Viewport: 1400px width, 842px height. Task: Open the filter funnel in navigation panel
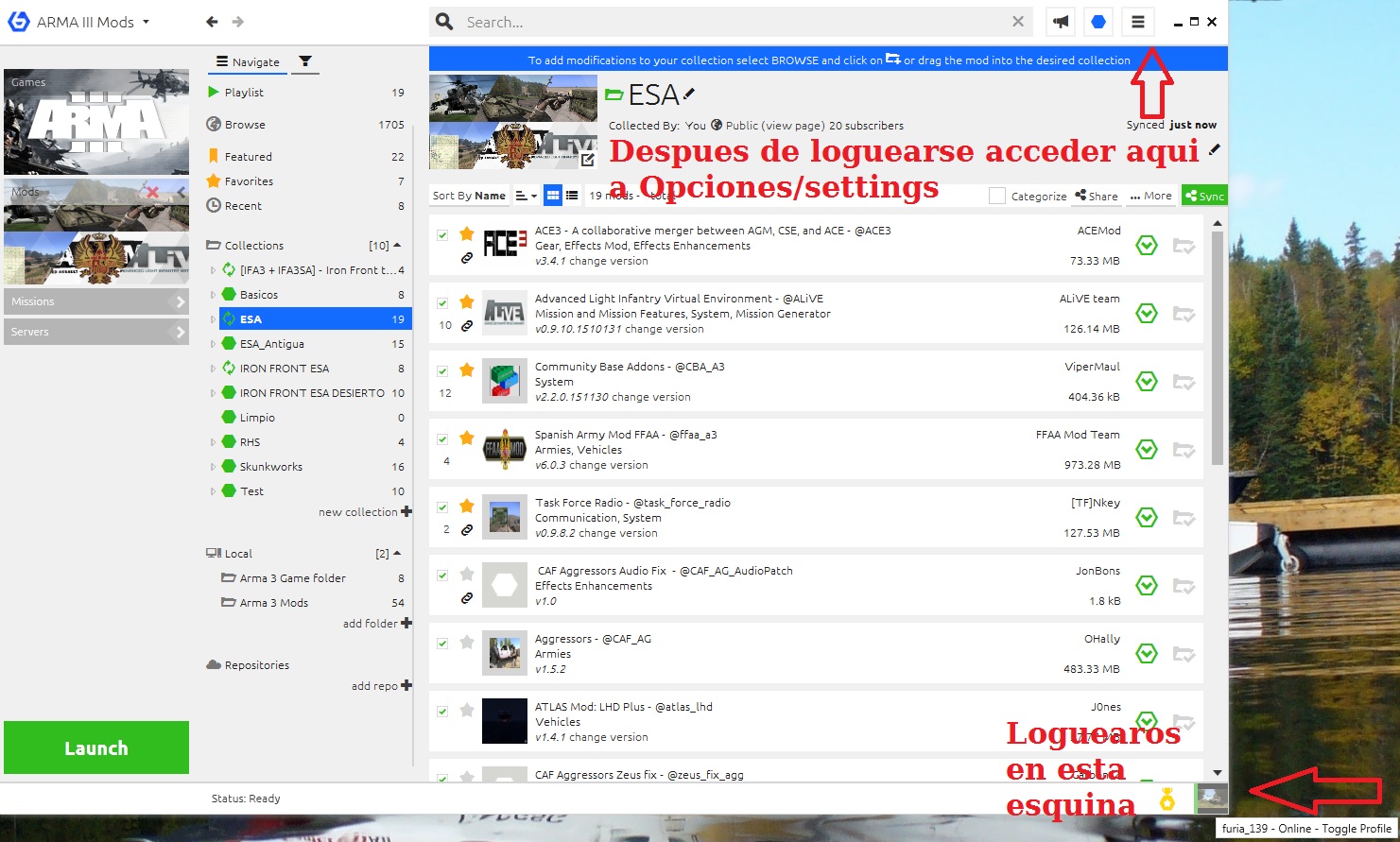[305, 61]
